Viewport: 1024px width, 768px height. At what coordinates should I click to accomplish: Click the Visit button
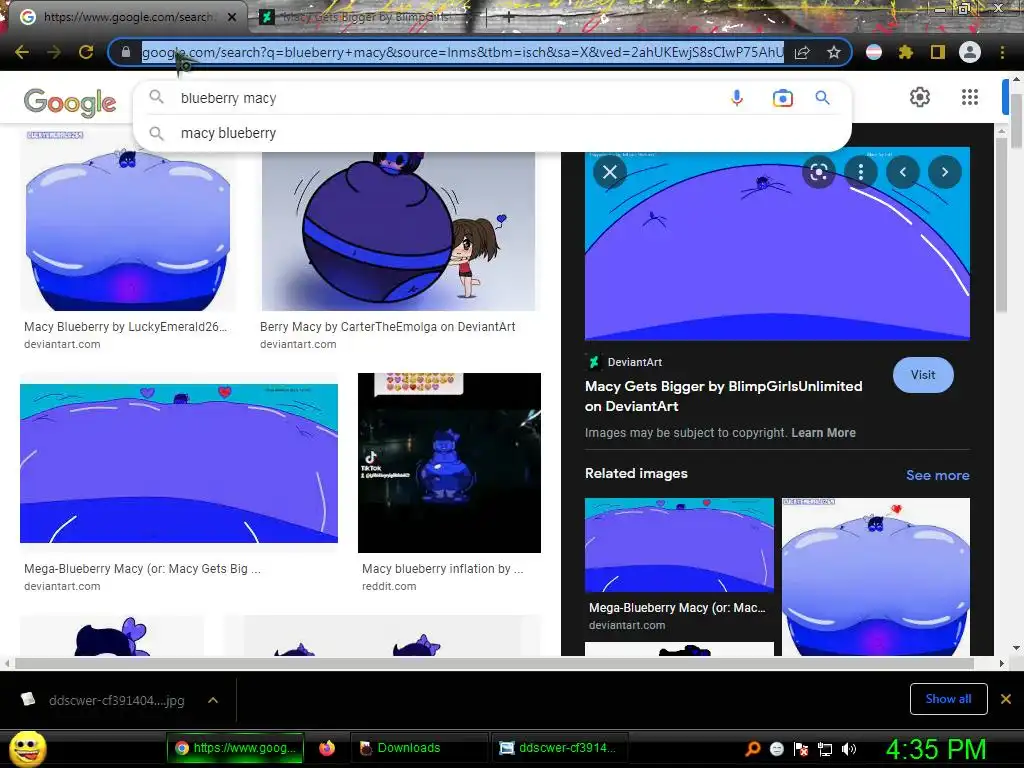click(x=923, y=375)
